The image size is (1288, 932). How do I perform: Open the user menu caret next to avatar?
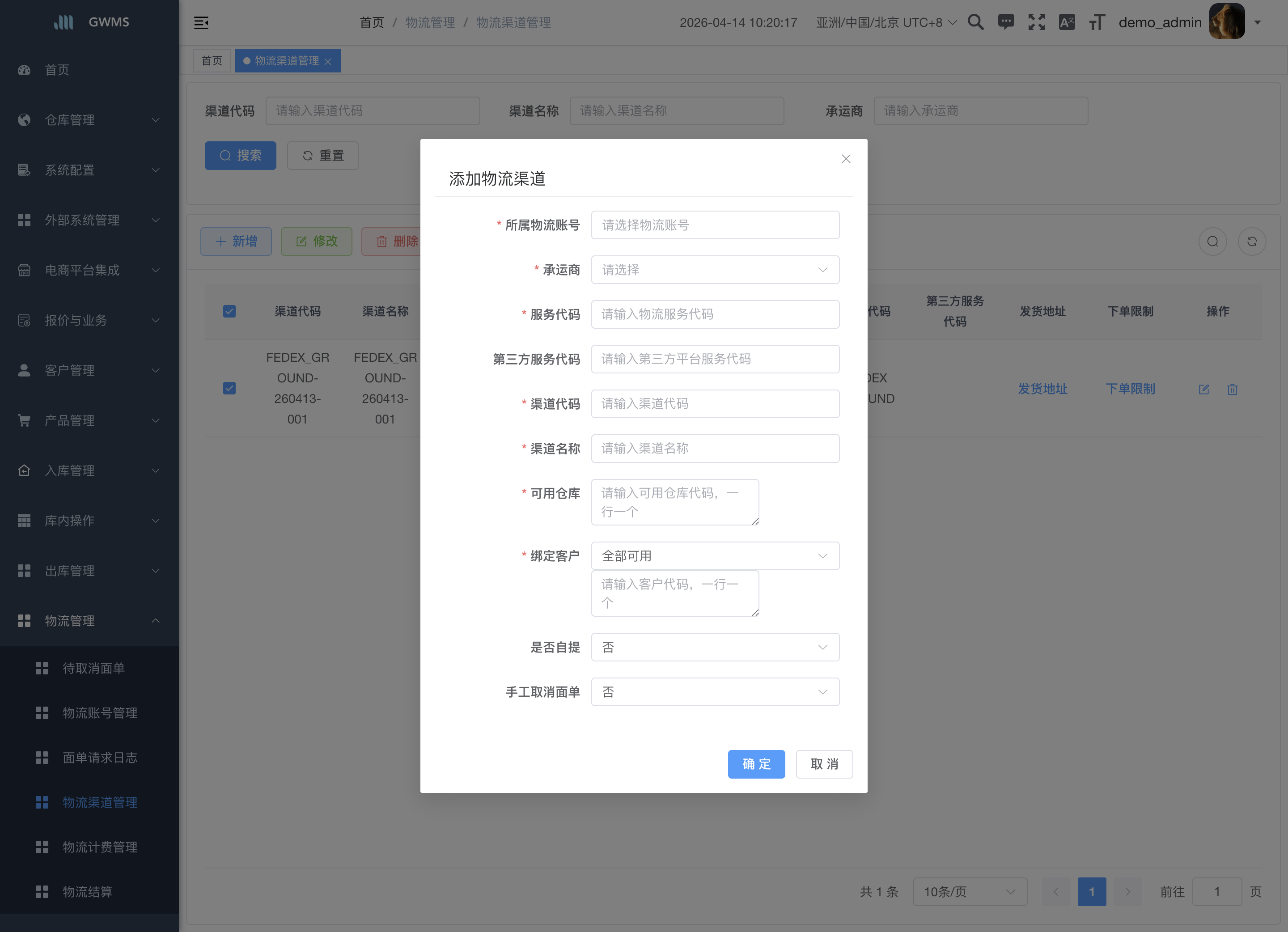[x=1257, y=23]
